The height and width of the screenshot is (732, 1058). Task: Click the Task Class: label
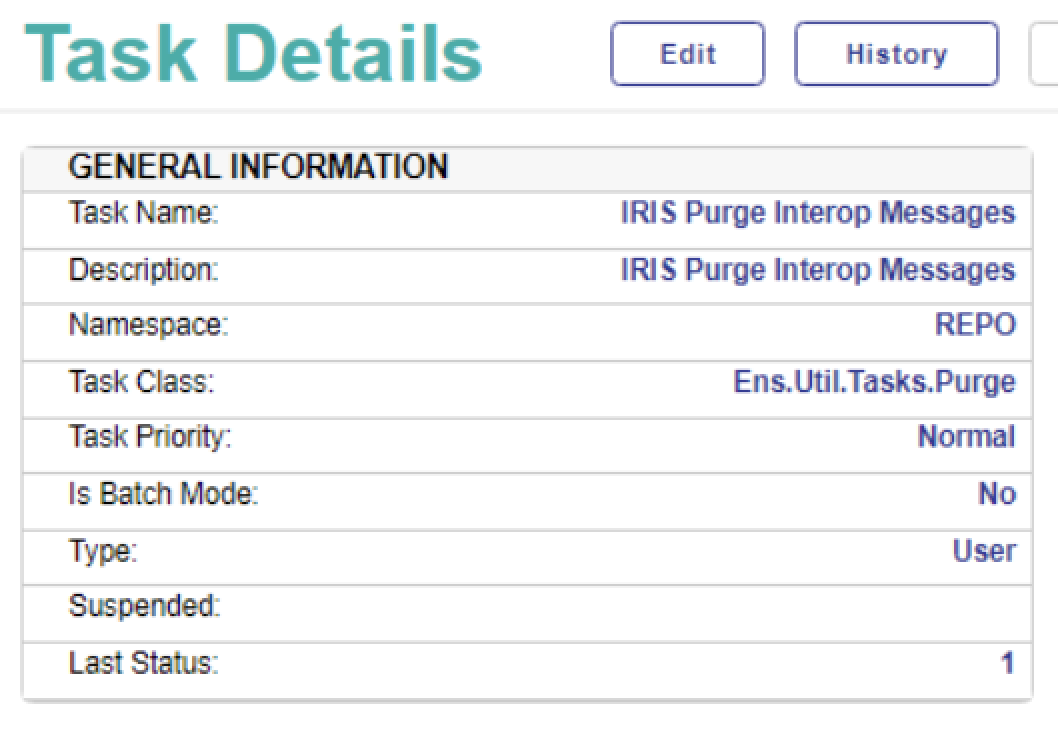pos(141,382)
